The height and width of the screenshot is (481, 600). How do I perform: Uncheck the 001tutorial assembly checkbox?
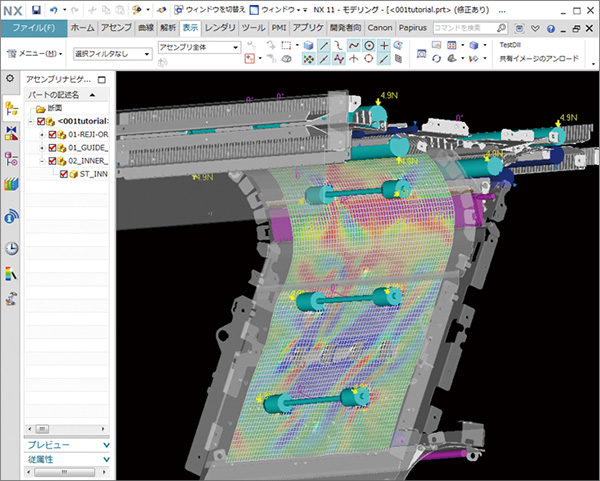pyautogui.click(x=41, y=121)
